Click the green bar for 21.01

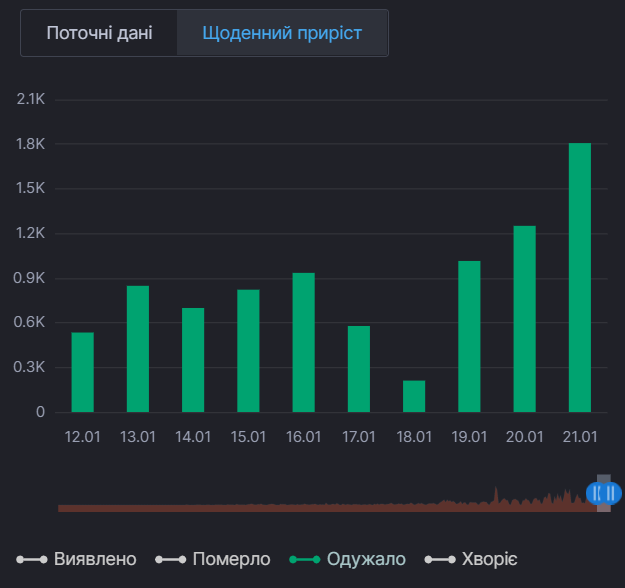(x=580, y=278)
